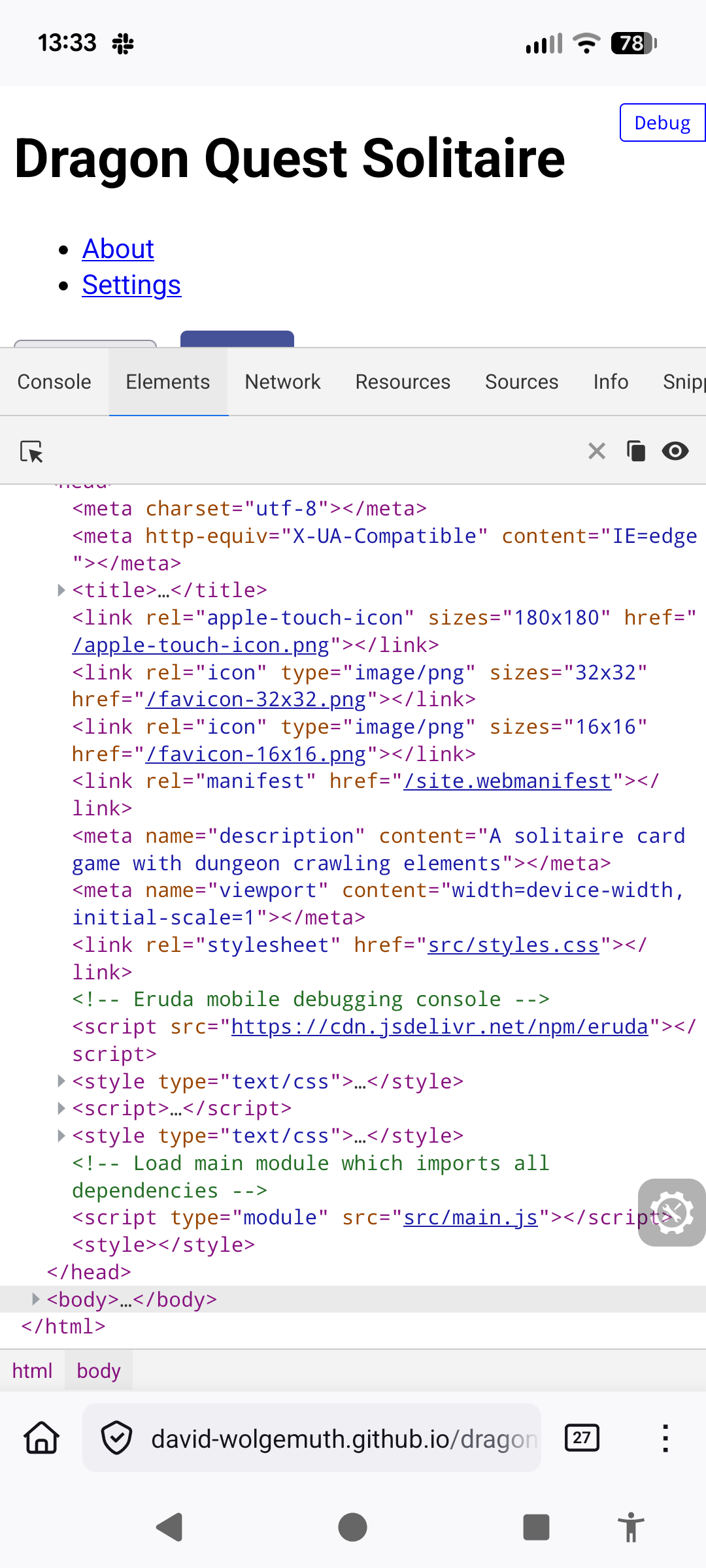Tap the Android recents square
The height and width of the screenshot is (1568, 706).
[x=536, y=1527]
